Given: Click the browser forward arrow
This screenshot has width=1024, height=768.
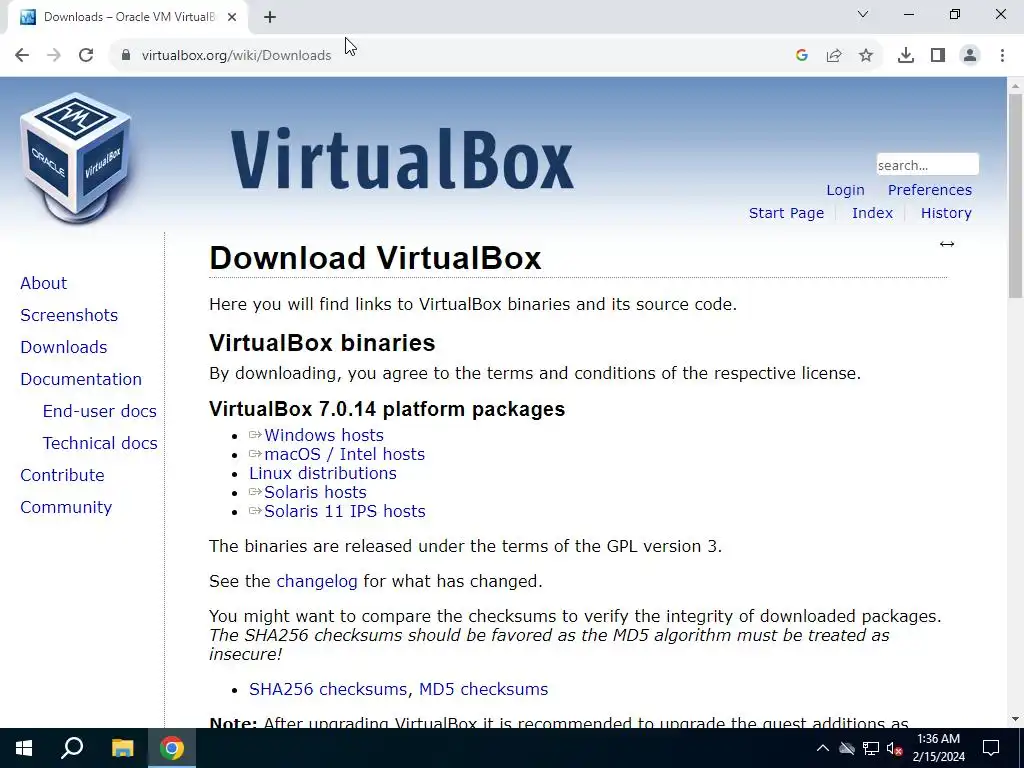Looking at the screenshot, I should (54, 56).
